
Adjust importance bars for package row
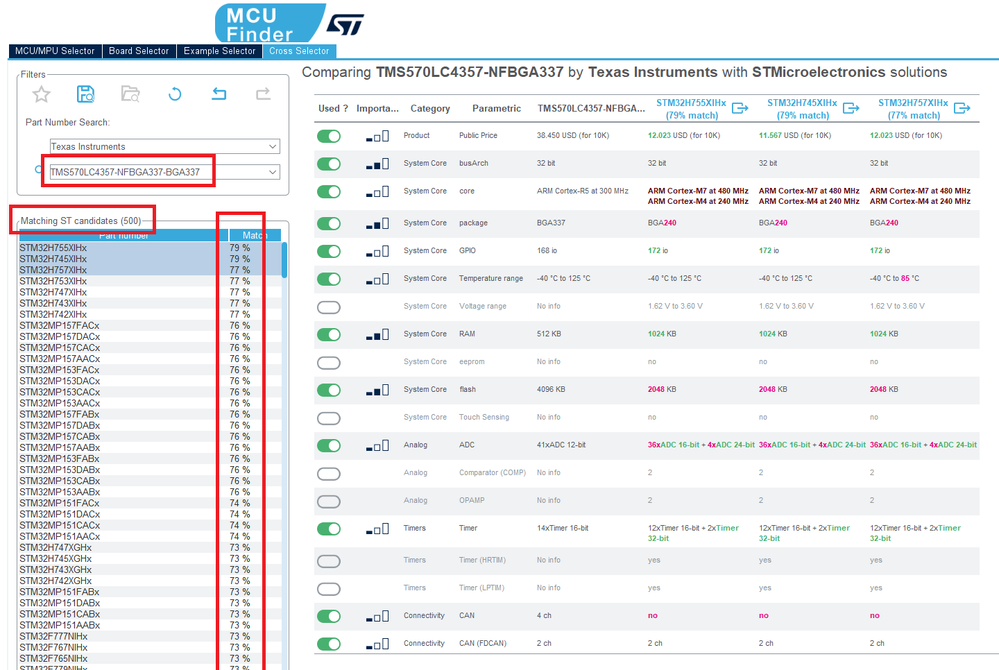click(377, 224)
